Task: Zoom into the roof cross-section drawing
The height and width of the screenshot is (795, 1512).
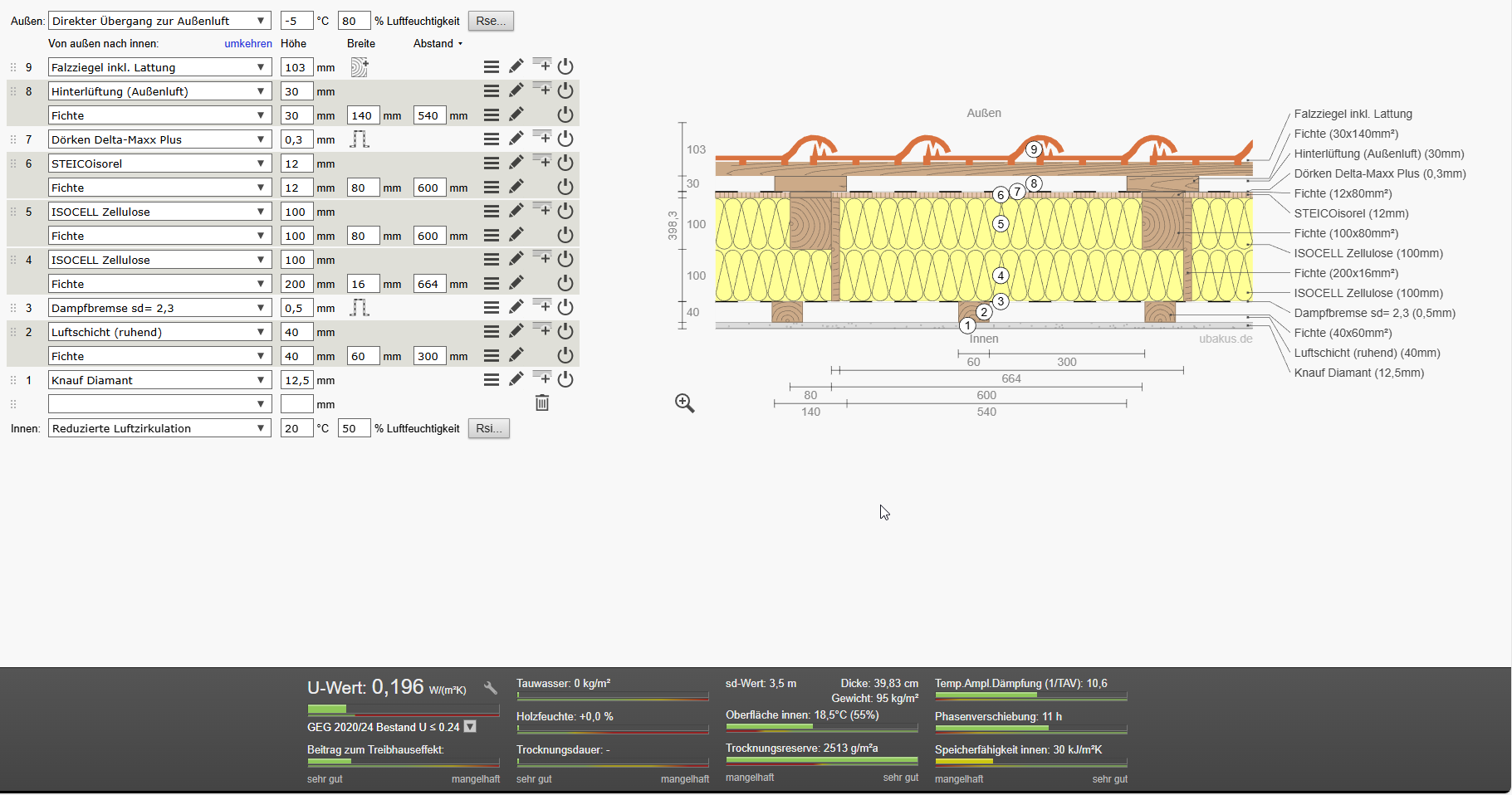Action: [x=685, y=403]
